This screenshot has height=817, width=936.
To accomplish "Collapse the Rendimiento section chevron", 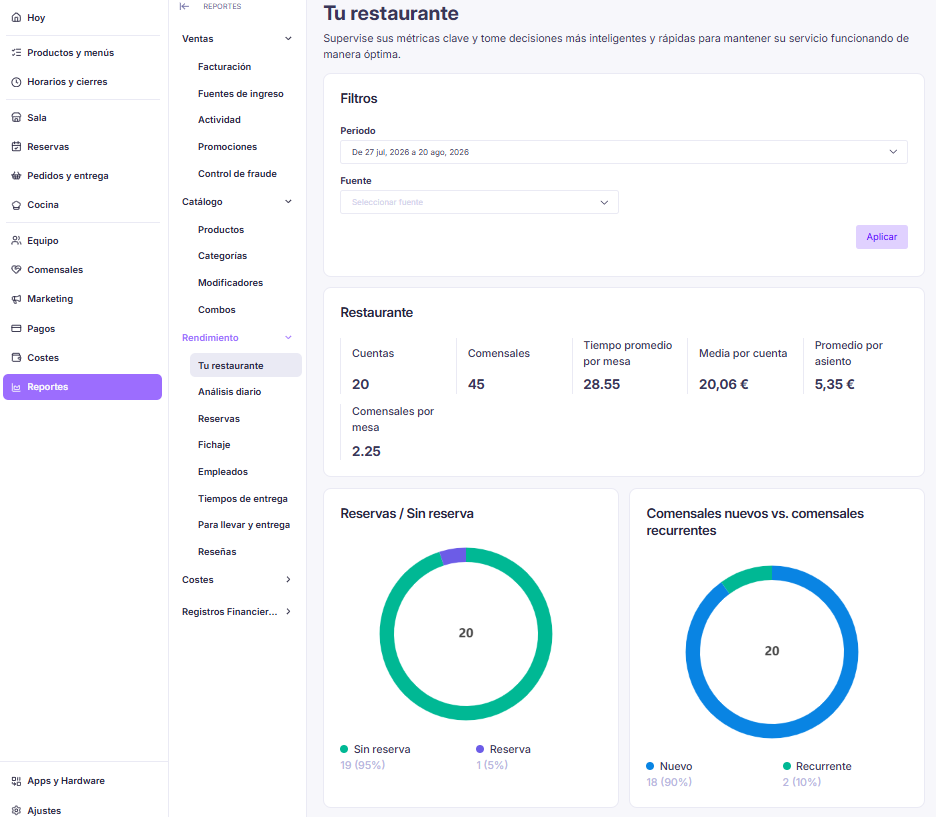I will (288, 338).
